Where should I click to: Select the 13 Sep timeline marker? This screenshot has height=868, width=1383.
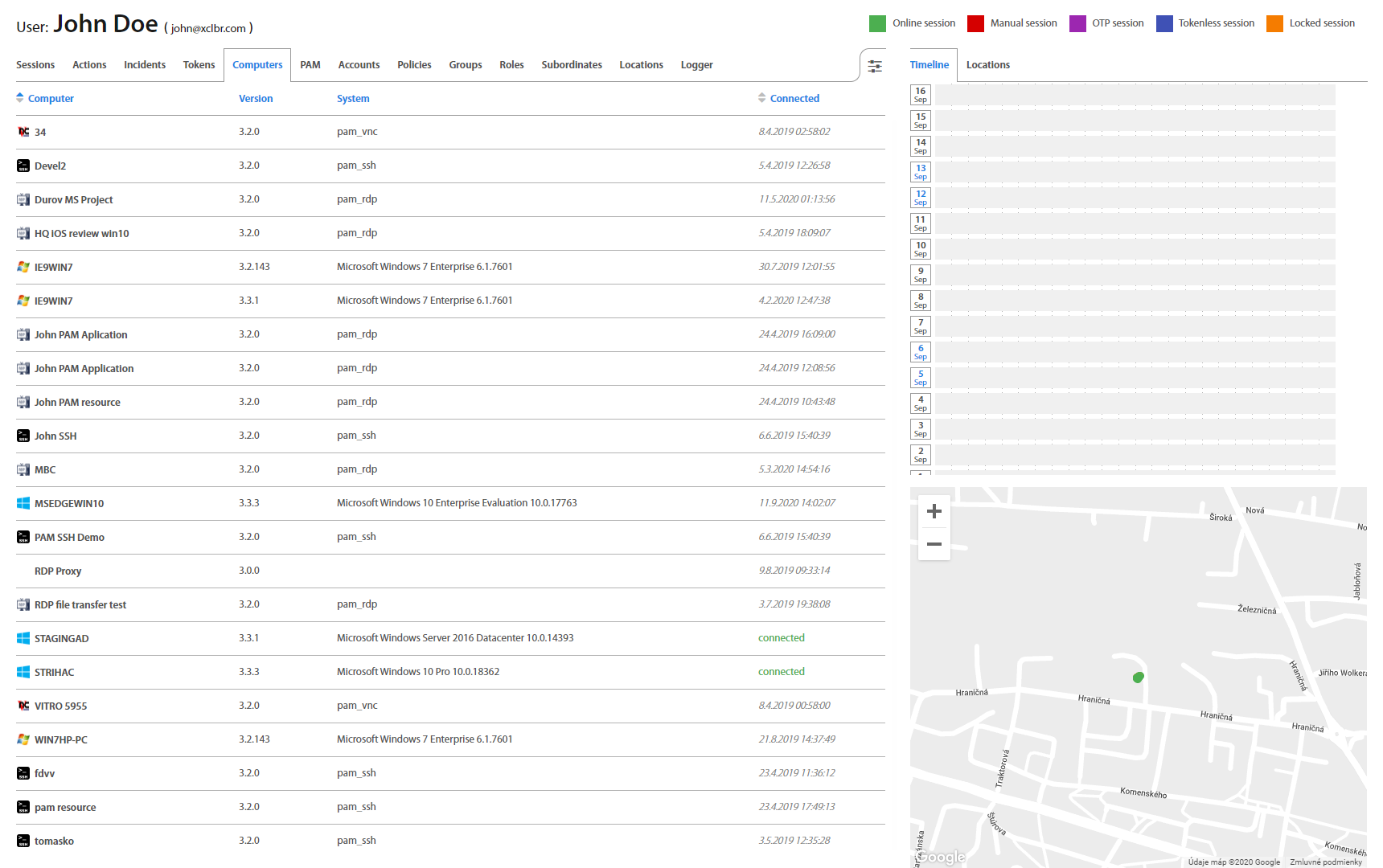(921, 172)
